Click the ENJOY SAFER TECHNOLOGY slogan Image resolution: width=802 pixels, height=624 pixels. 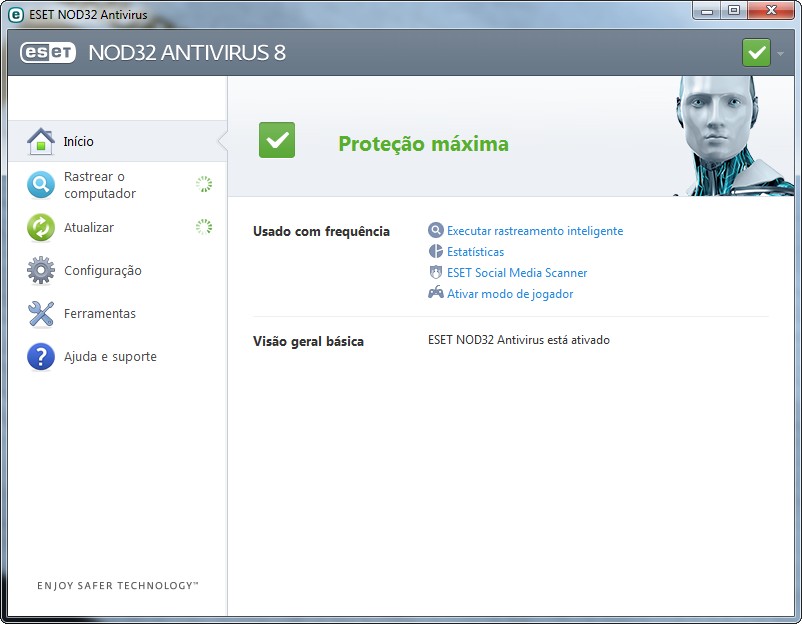point(118,585)
